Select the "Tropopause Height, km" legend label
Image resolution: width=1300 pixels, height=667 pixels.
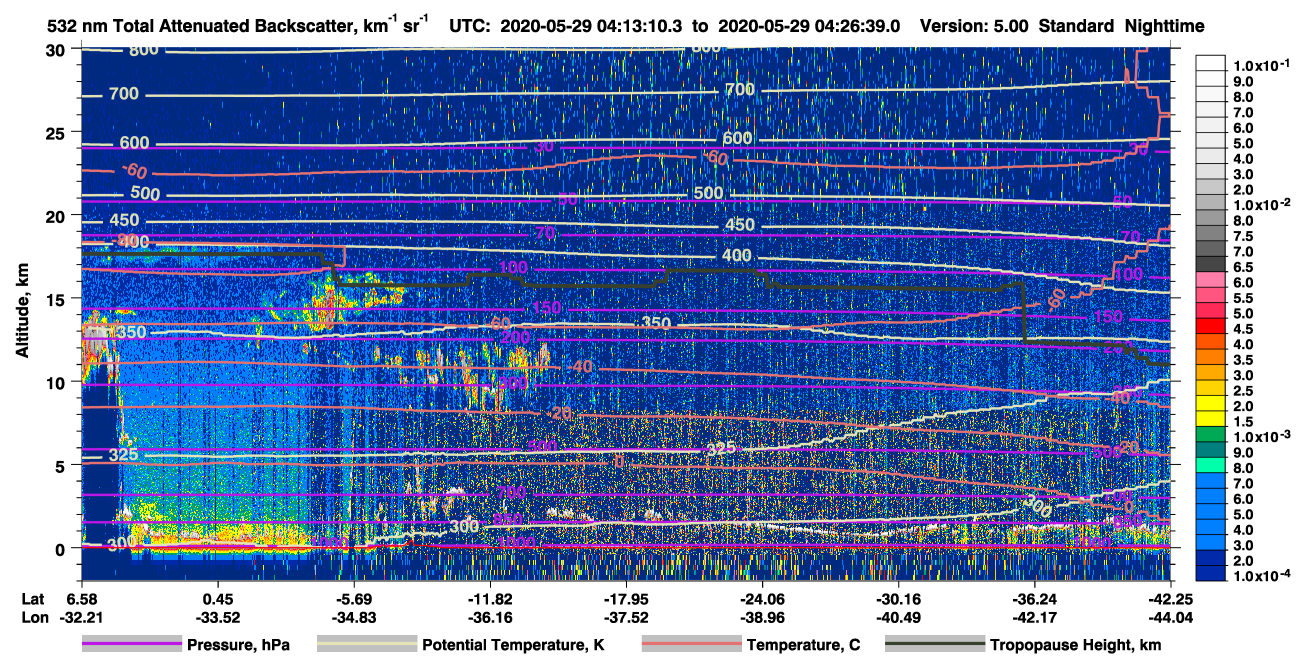(1075, 646)
